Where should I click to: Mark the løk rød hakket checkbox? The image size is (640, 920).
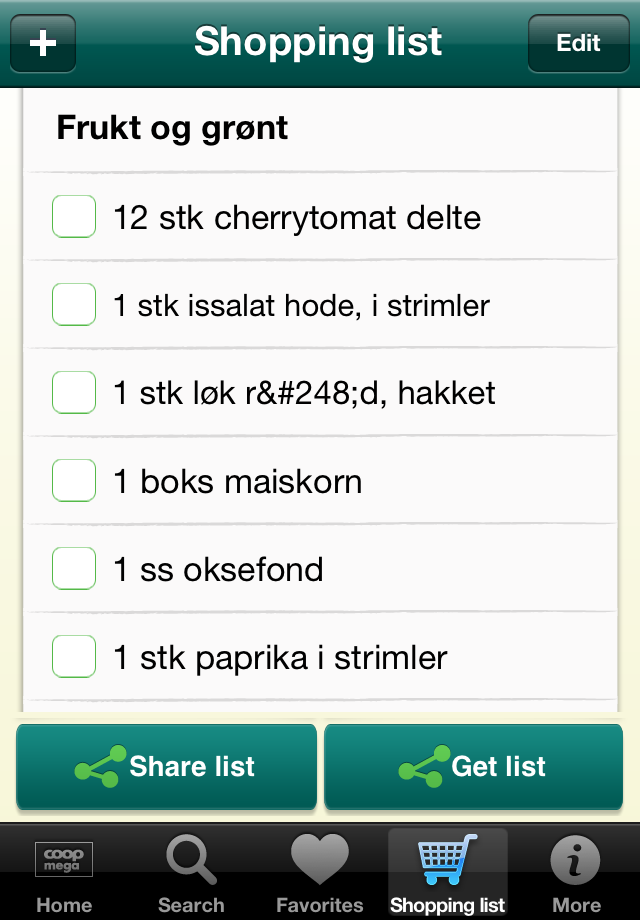coord(74,393)
